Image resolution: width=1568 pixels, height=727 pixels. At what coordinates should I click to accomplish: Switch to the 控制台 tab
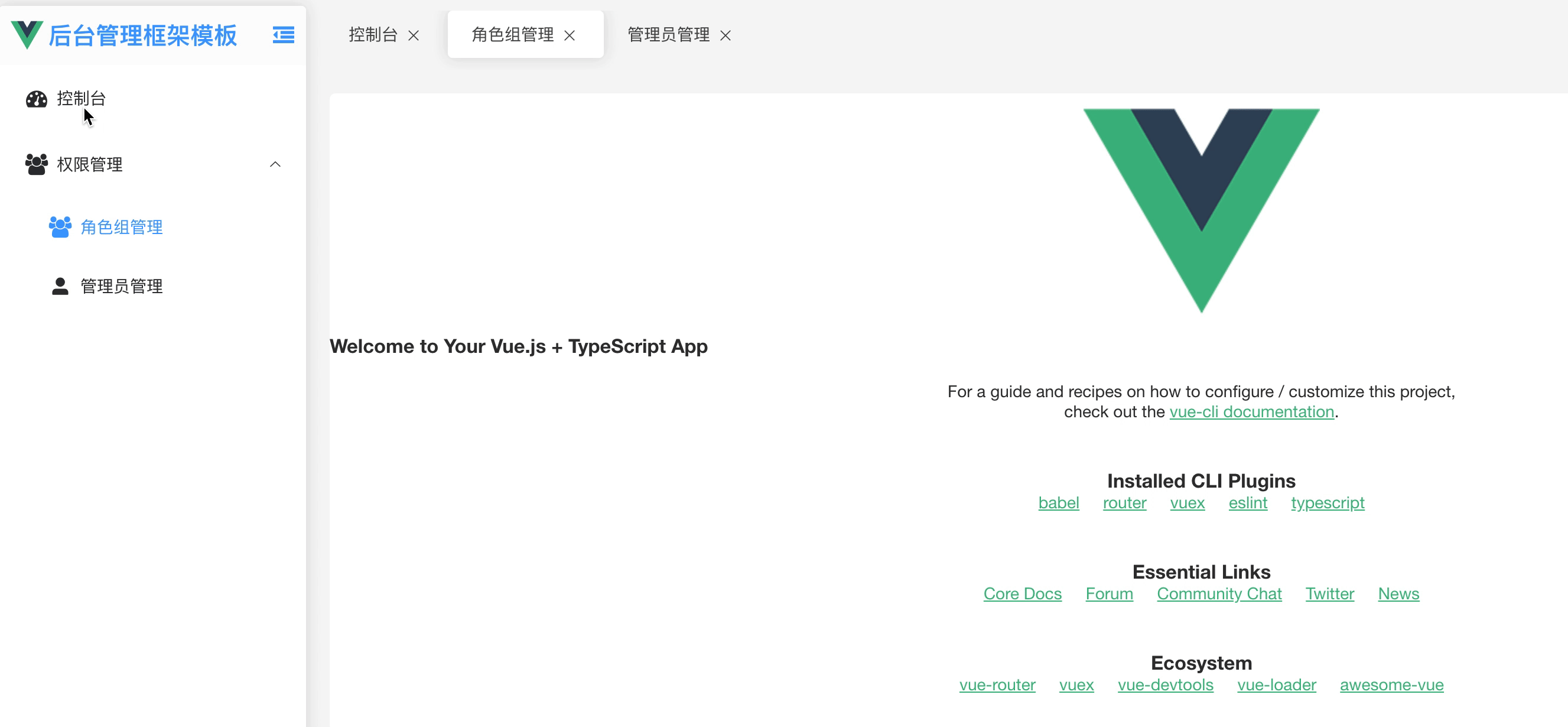[x=373, y=35]
